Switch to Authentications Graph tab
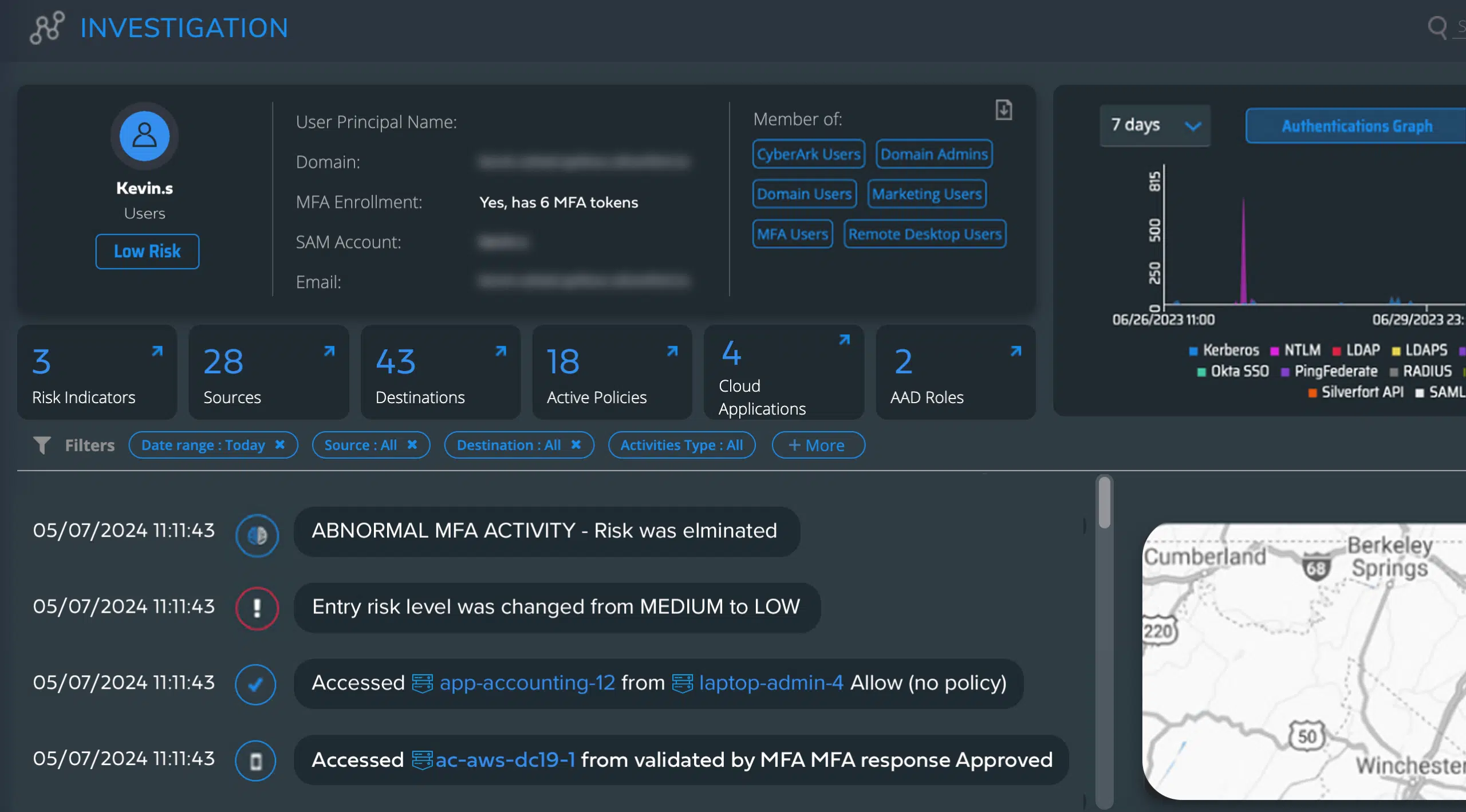This screenshot has width=1466, height=812. 1356,125
